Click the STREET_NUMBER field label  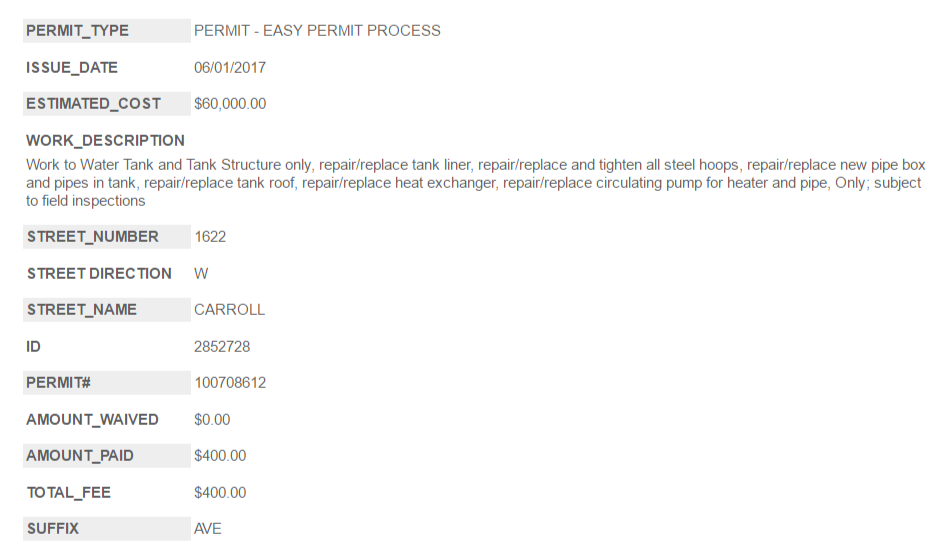92,237
